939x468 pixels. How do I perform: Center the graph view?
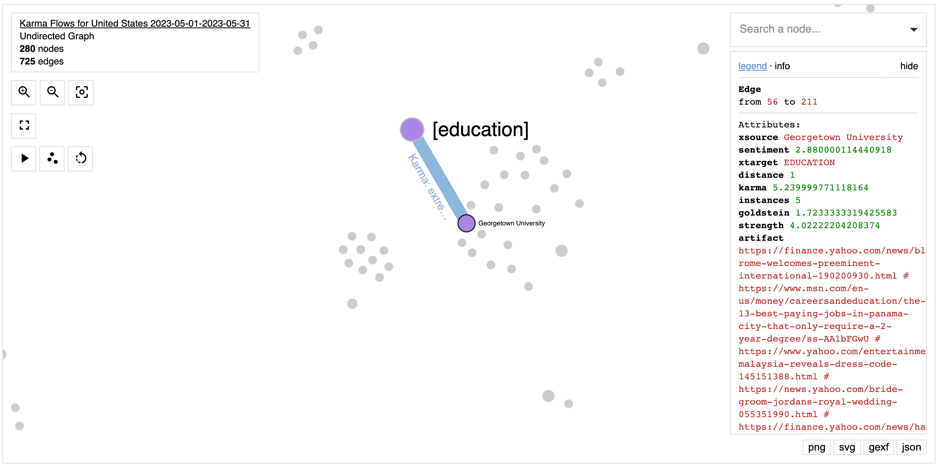82,92
